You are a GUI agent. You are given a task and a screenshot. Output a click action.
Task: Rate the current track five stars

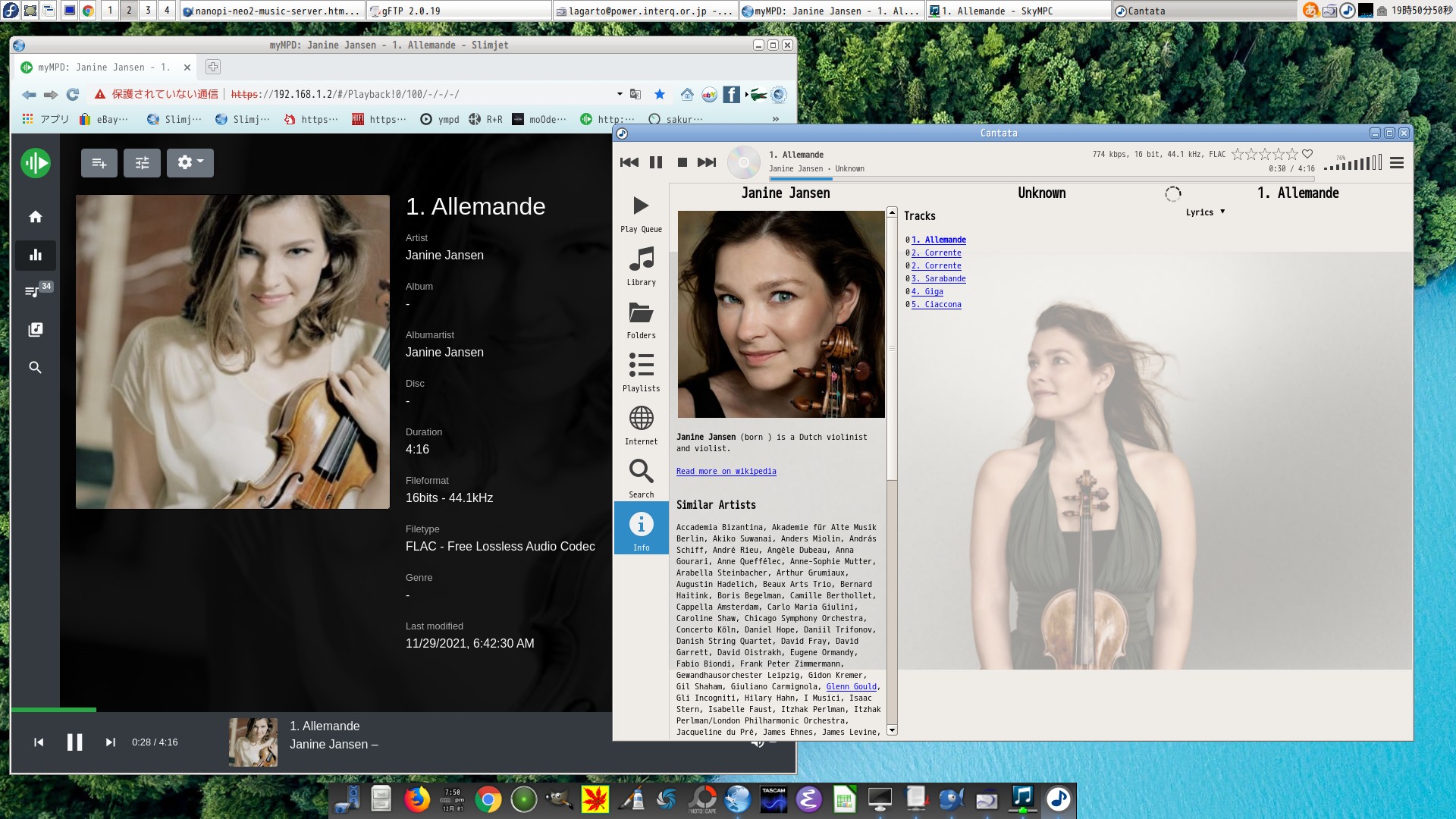[1293, 154]
